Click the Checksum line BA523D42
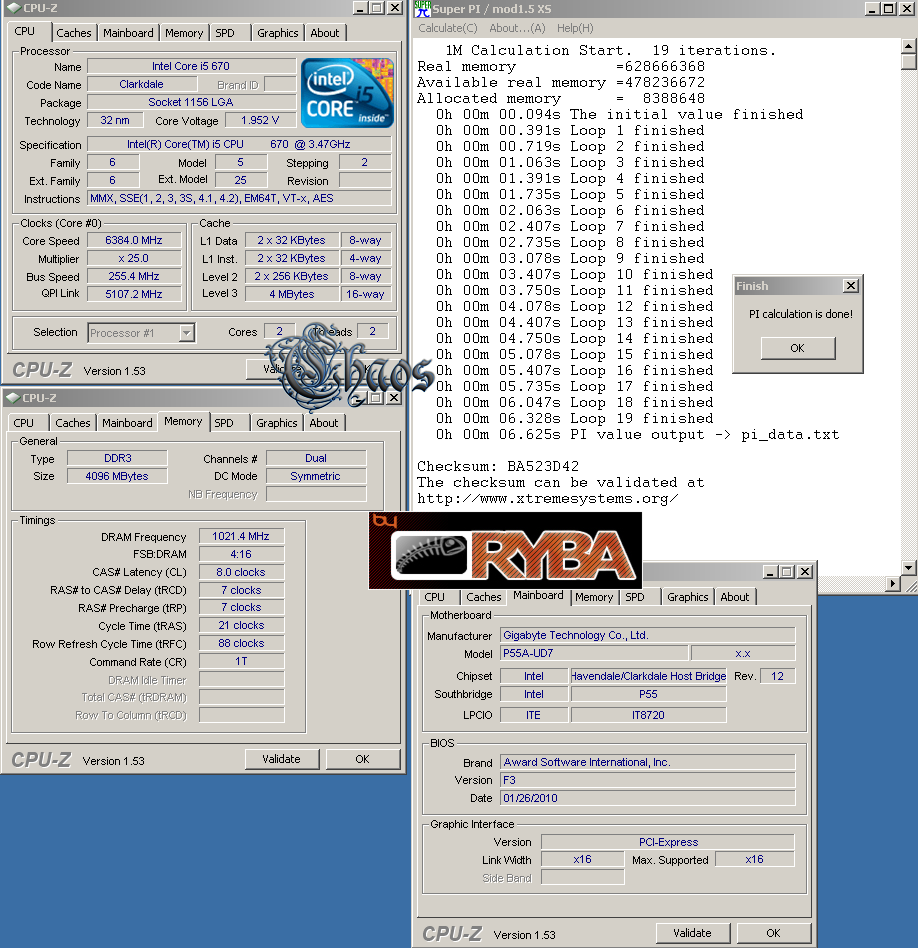 pyautogui.click(x=498, y=466)
